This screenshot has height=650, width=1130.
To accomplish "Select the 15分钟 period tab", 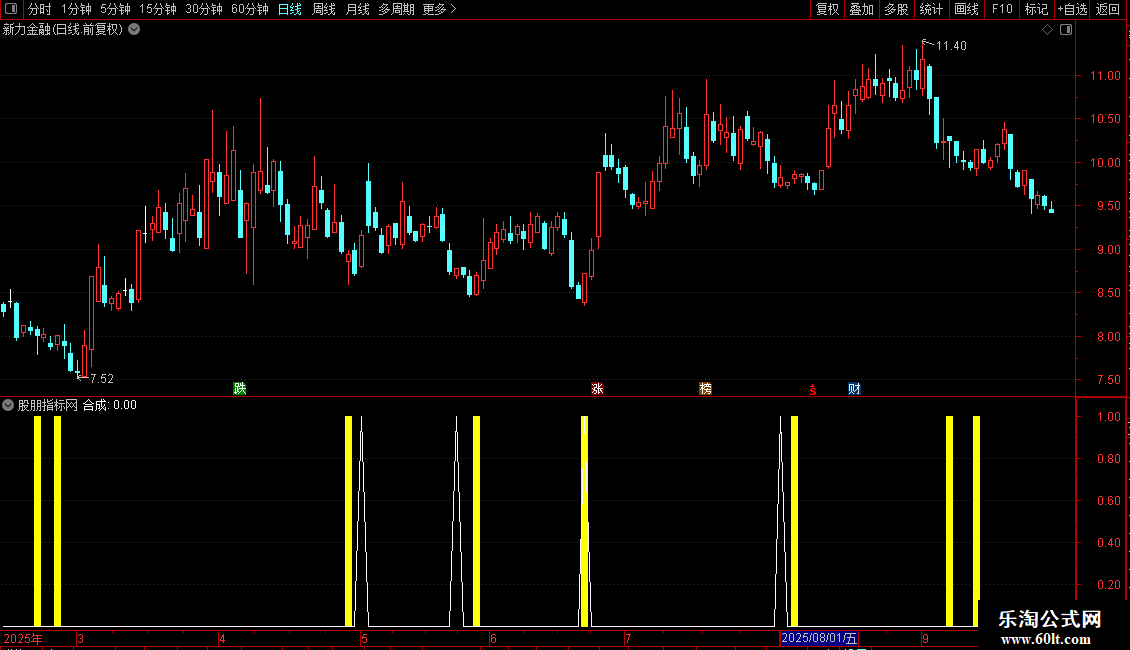I will click(157, 9).
